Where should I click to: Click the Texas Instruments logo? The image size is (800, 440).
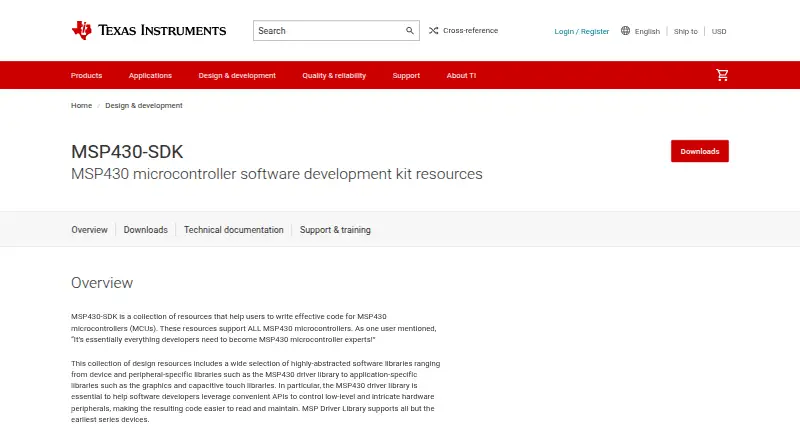tap(148, 31)
